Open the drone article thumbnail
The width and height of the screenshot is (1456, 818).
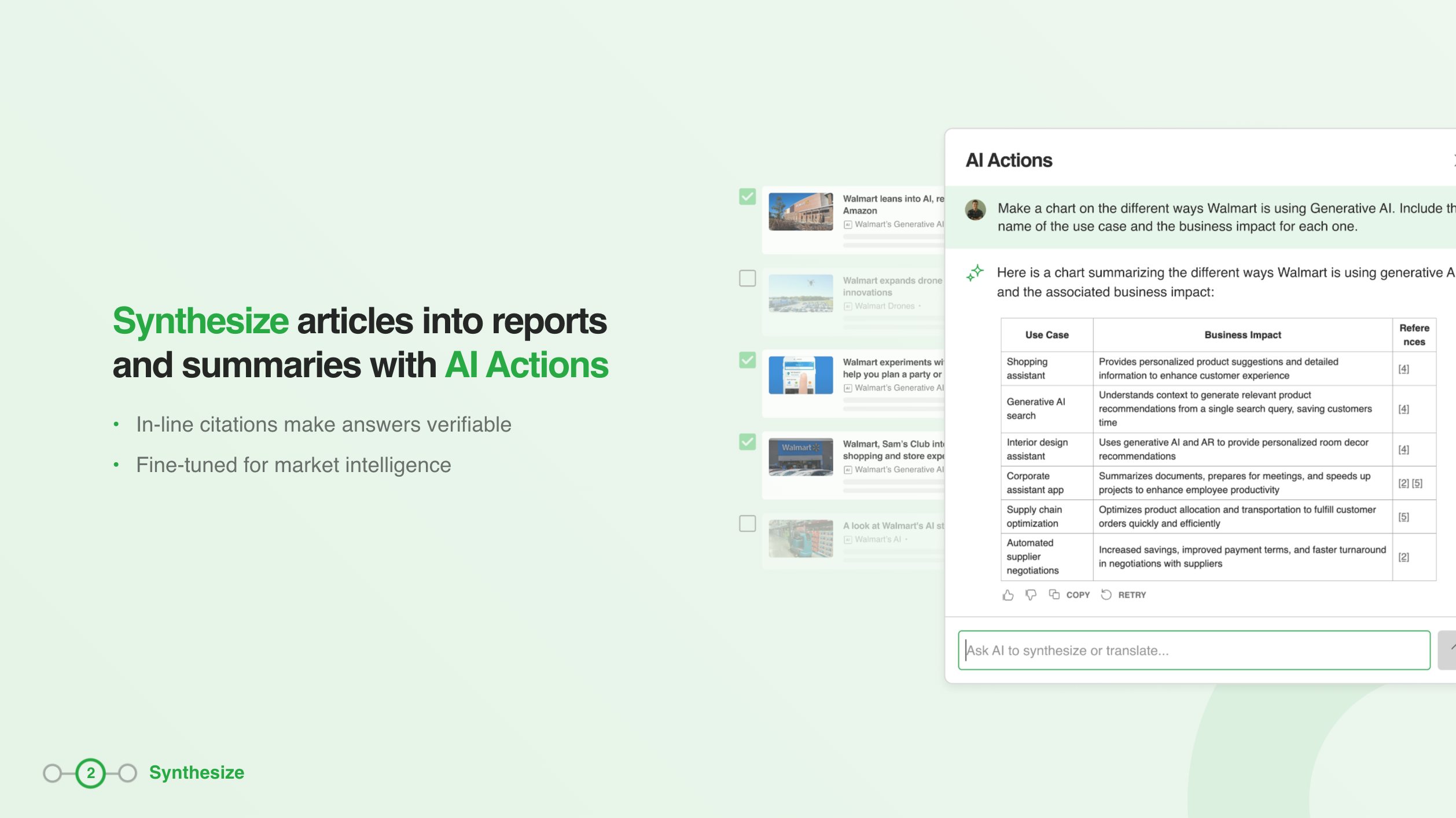(x=800, y=293)
